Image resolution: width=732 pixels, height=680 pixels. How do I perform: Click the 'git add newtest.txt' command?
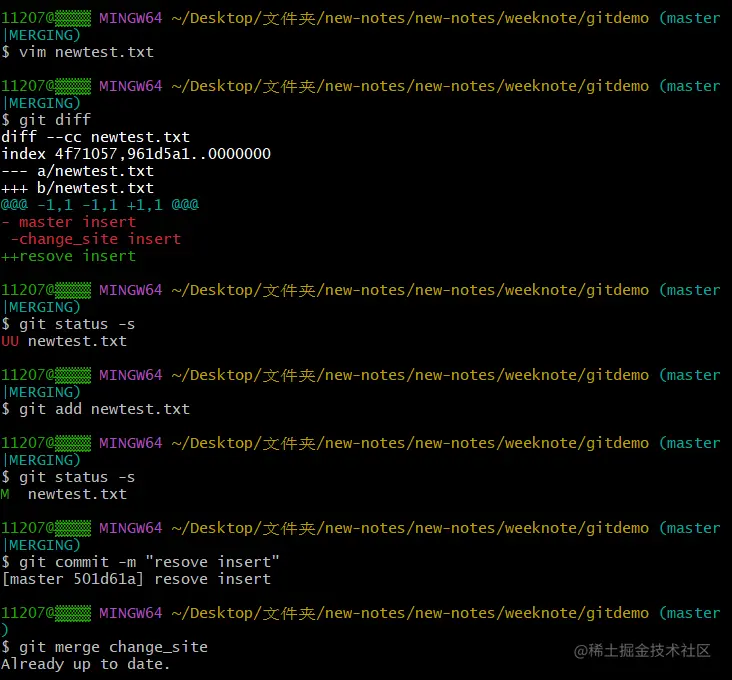click(x=96, y=409)
